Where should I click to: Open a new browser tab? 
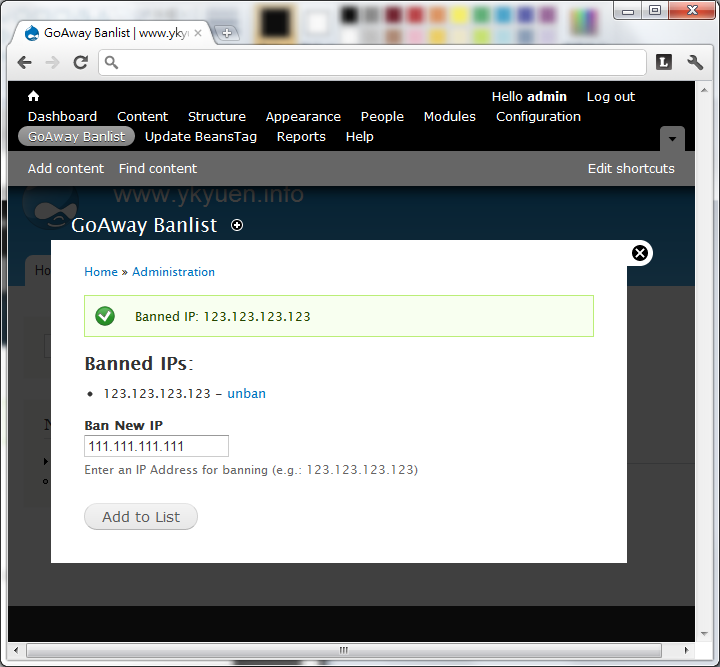[x=227, y=33]
